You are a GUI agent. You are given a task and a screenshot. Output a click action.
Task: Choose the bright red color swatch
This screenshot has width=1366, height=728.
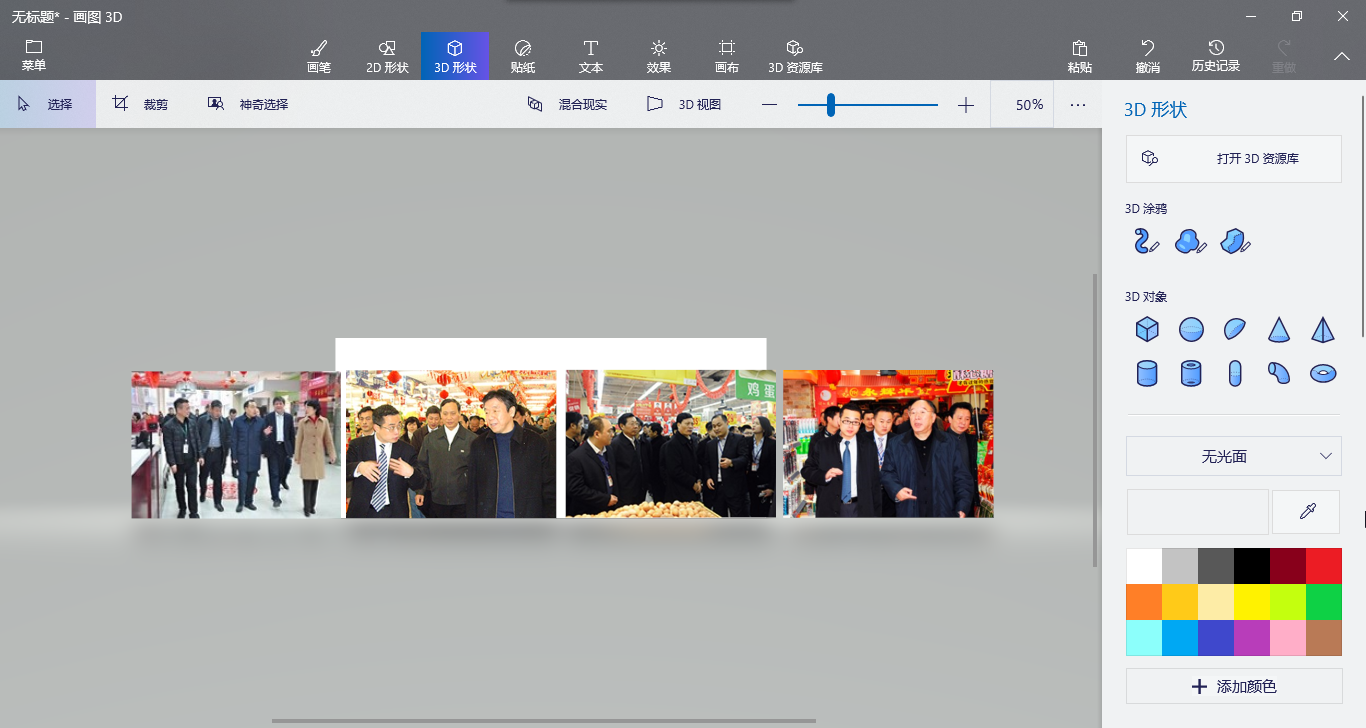[1324, 566]
